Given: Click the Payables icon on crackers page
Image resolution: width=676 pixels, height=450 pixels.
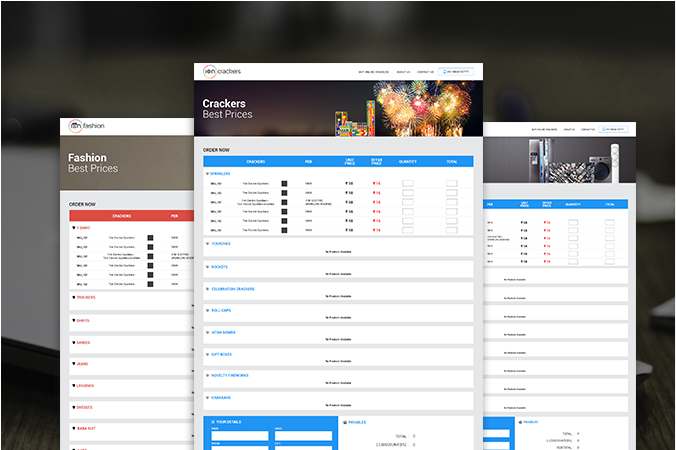Looking at the screenshot, I should [345, 422].
